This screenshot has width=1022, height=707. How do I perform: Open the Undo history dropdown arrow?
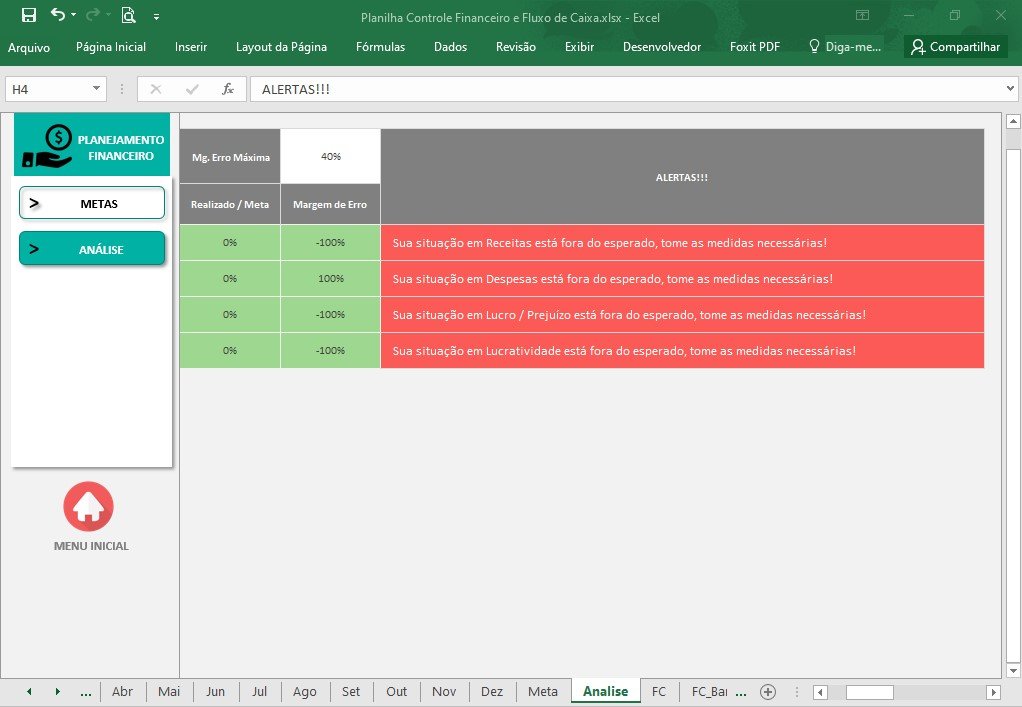tap(74, 15)
